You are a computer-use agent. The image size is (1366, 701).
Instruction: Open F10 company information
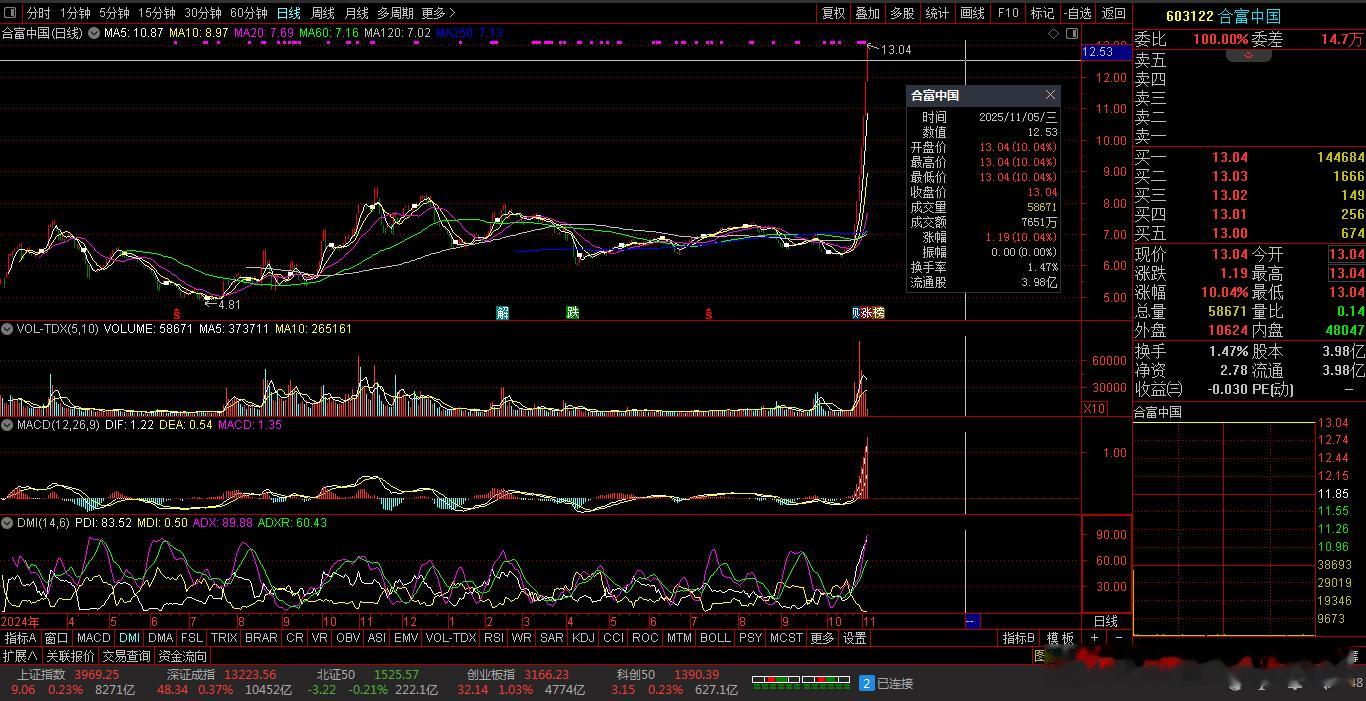(1008, 13)
